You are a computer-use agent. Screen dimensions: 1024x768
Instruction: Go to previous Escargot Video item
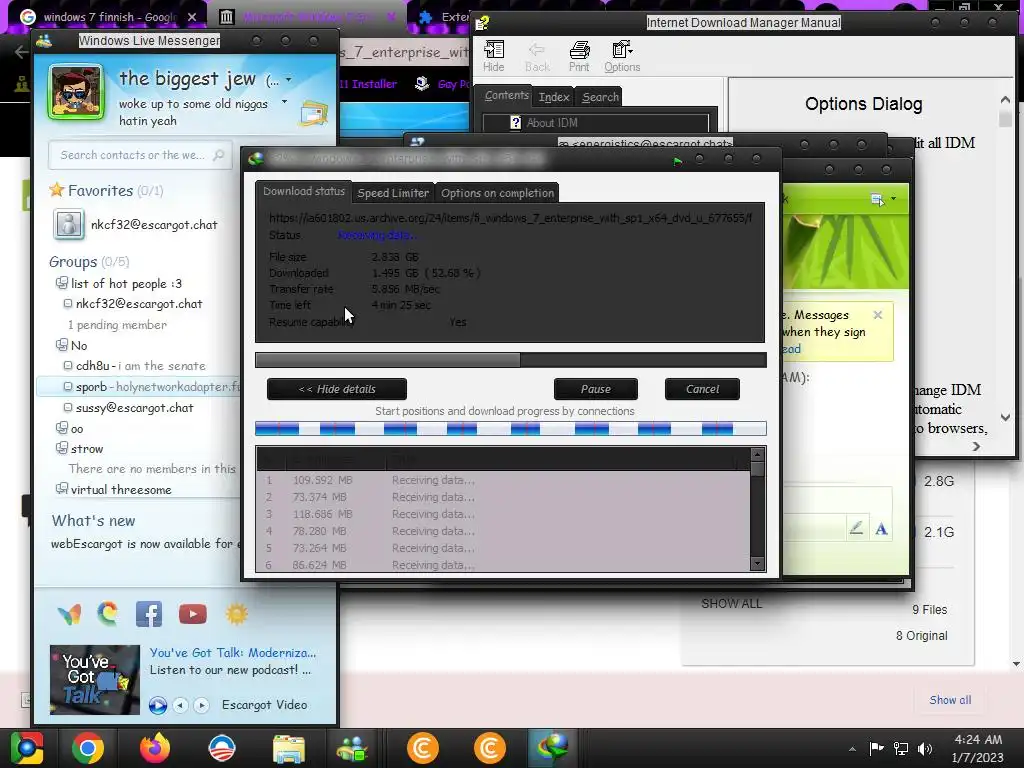(180, 705)
